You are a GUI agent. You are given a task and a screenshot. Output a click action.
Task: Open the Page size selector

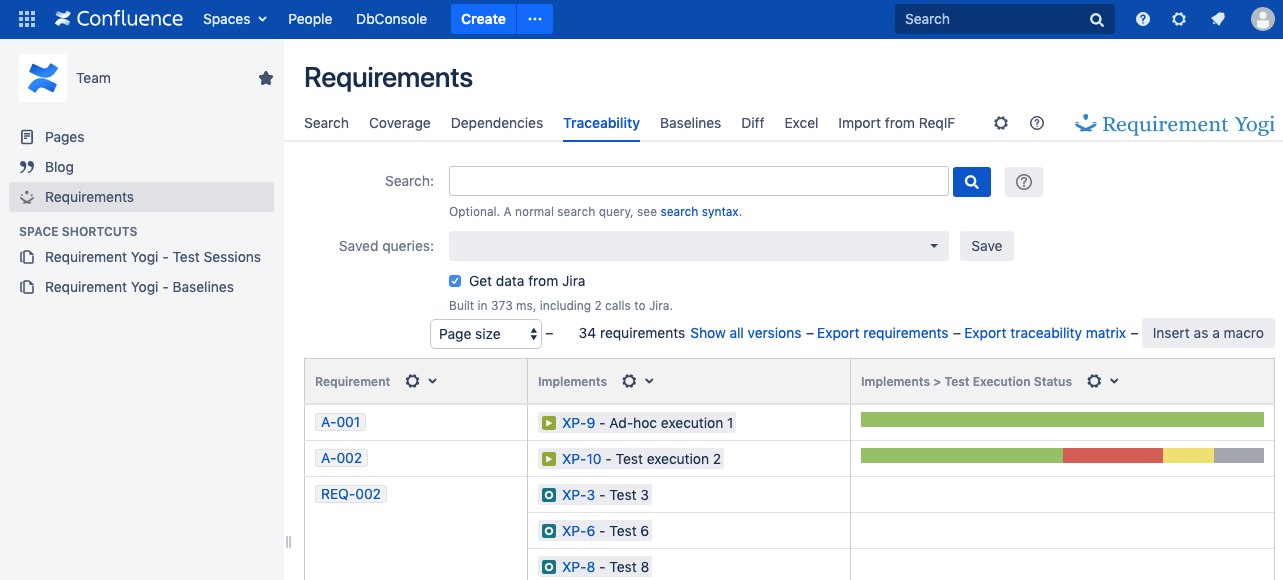486,334
